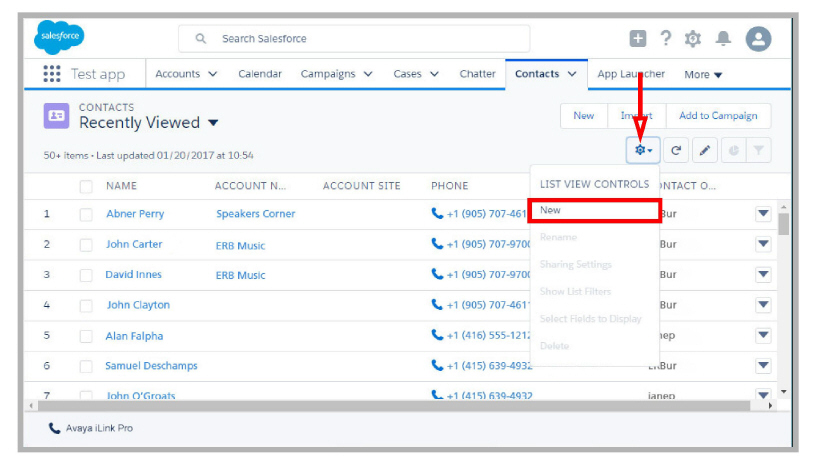Open the list view controls gear
Image resolution: width=816 pixels, height=466 pixels.
(643, 150)
